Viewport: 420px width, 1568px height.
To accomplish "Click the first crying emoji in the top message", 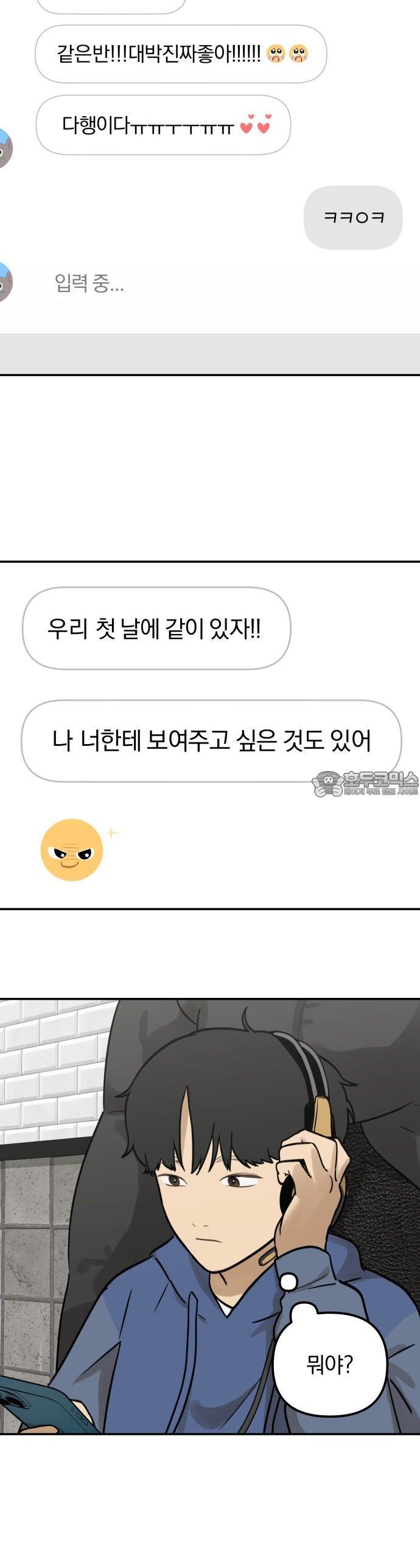I will pos(276,54).
